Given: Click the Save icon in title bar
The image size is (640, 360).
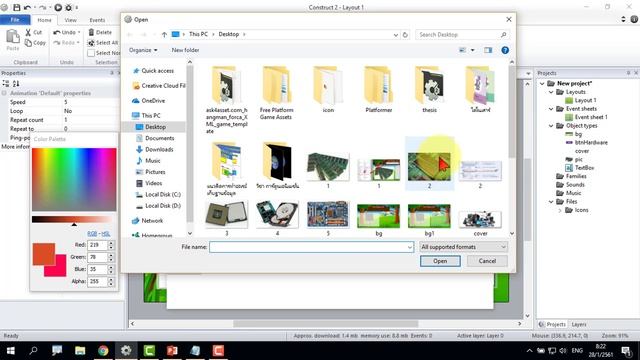Looking at the screenshot, I should pos(17,7).
